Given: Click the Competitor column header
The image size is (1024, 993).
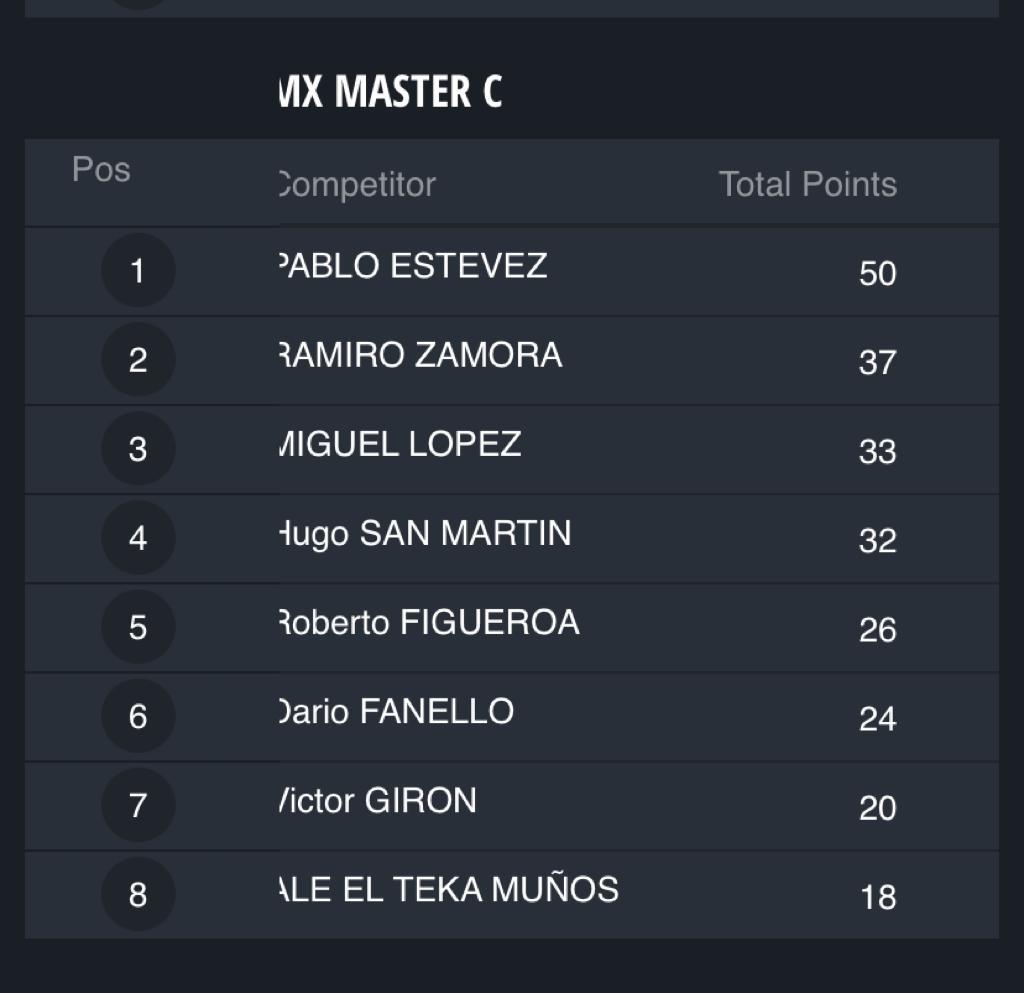Looking at the screenshot, I should click(356, 185).
